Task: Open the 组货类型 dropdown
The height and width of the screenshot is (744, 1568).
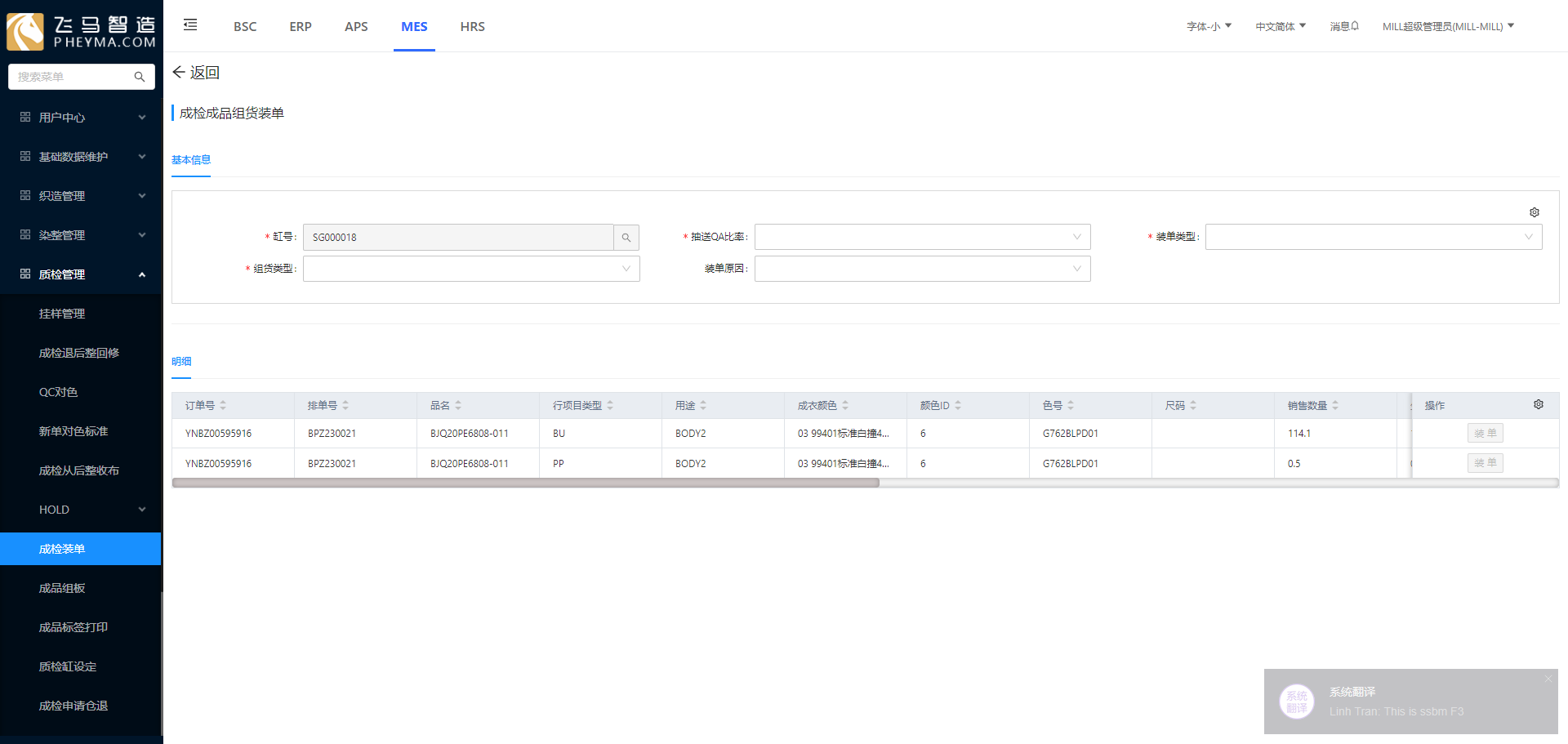Action: tap(471, 269)
